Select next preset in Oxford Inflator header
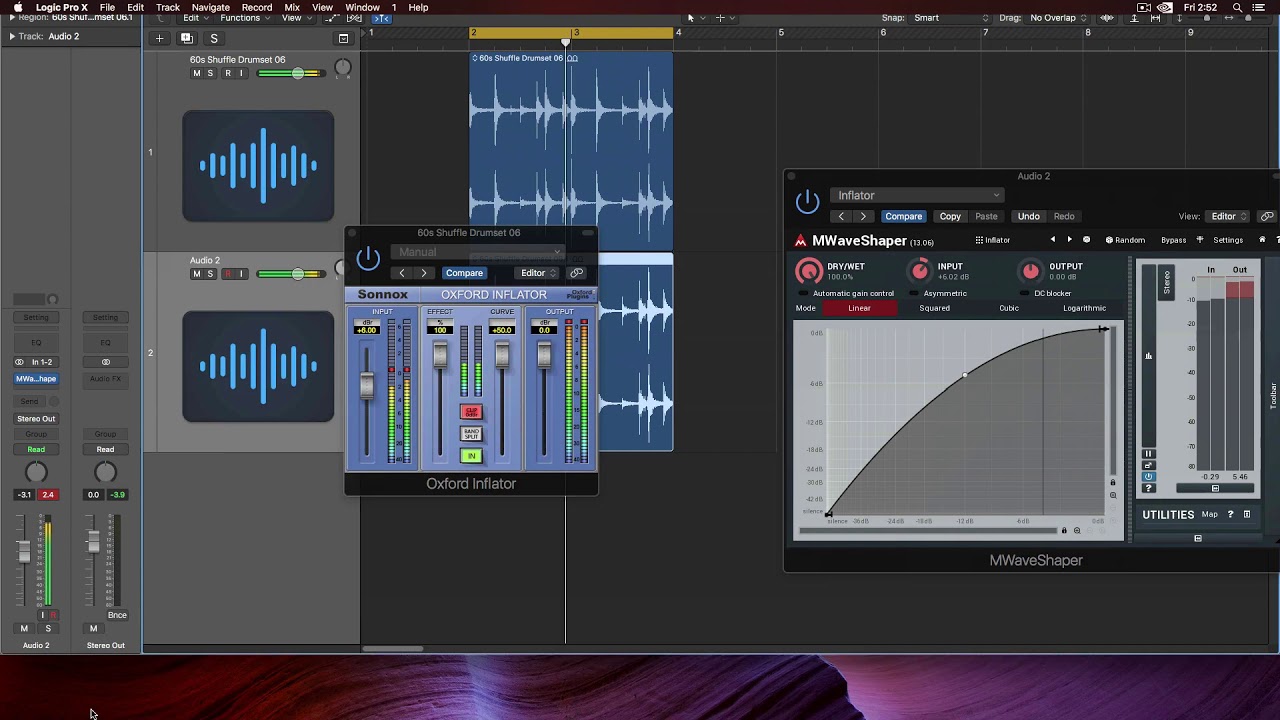 pyautogui.click(x=424, y=273)
